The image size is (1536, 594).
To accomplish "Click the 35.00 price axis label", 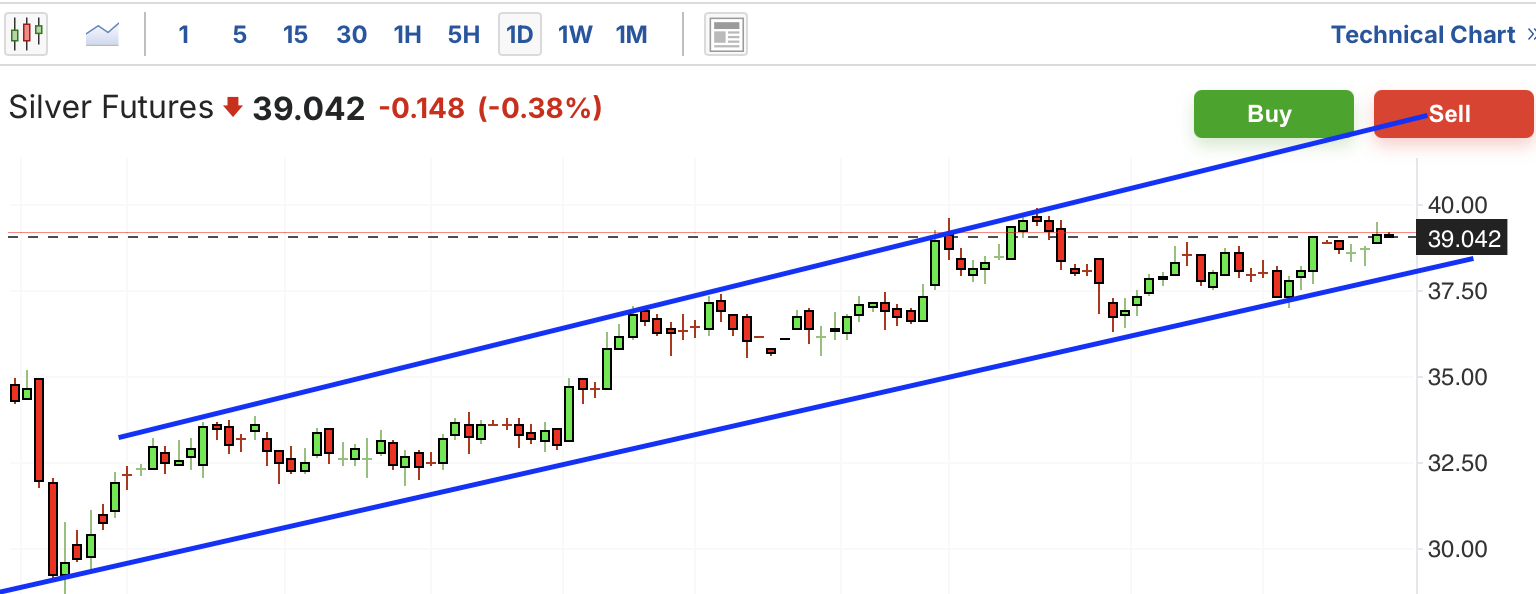I will point(1458,377).
